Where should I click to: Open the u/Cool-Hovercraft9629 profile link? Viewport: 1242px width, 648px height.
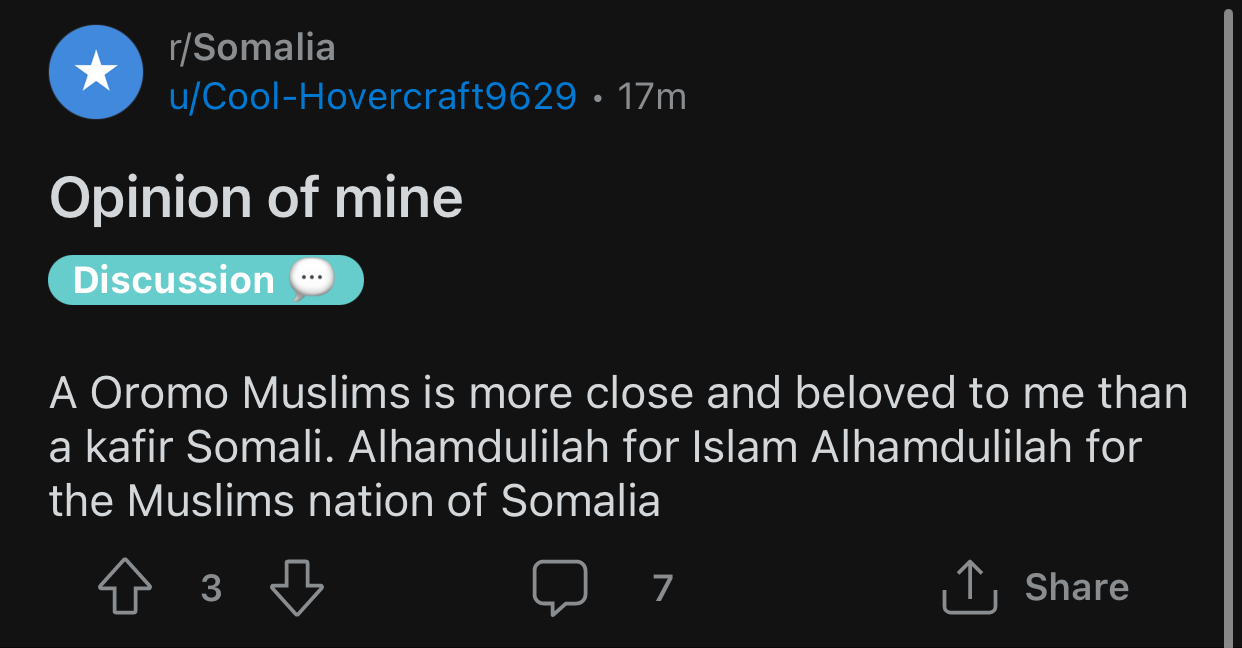(372, 97)
